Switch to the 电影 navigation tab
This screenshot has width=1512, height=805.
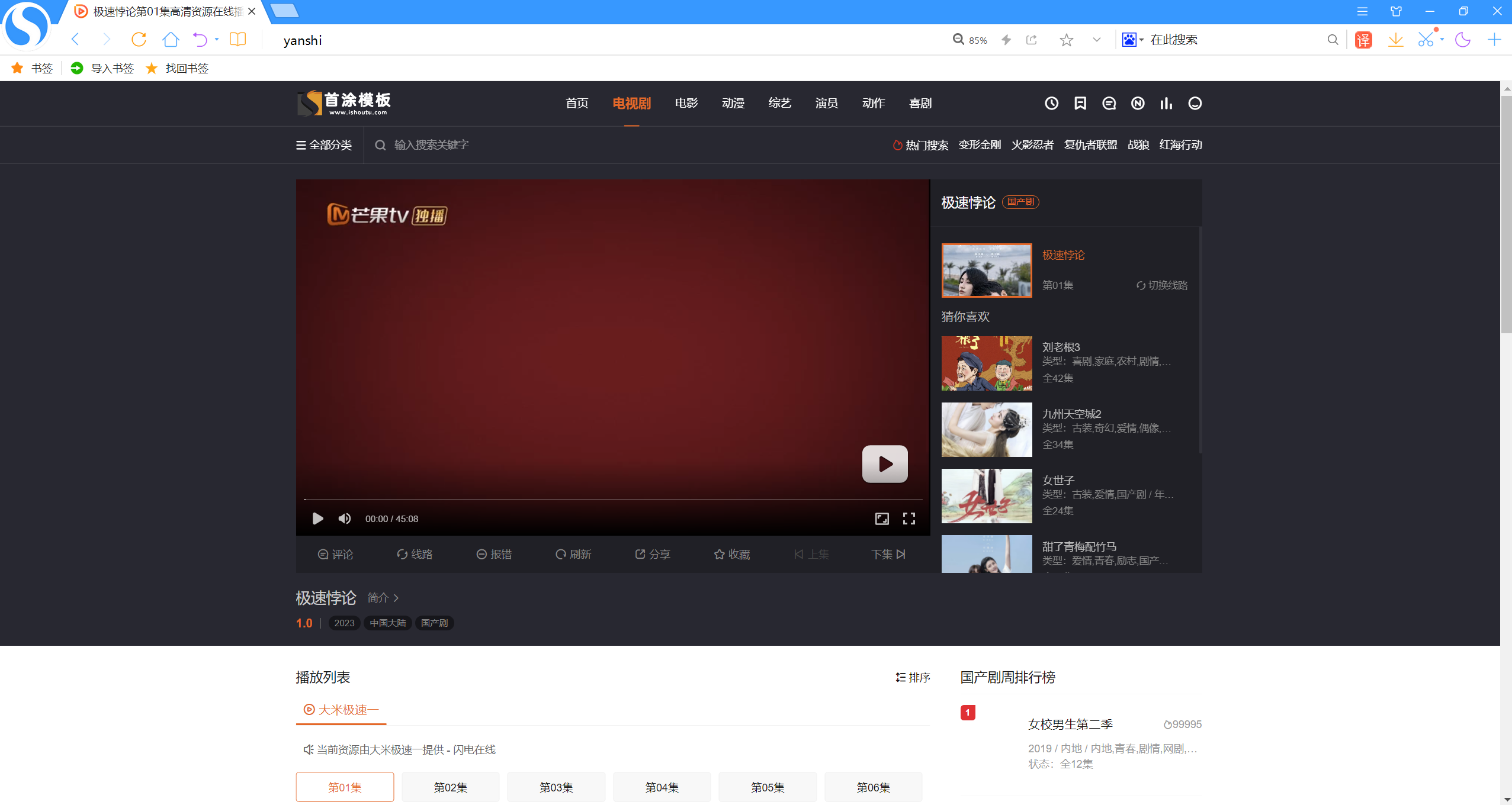[686, 104]
